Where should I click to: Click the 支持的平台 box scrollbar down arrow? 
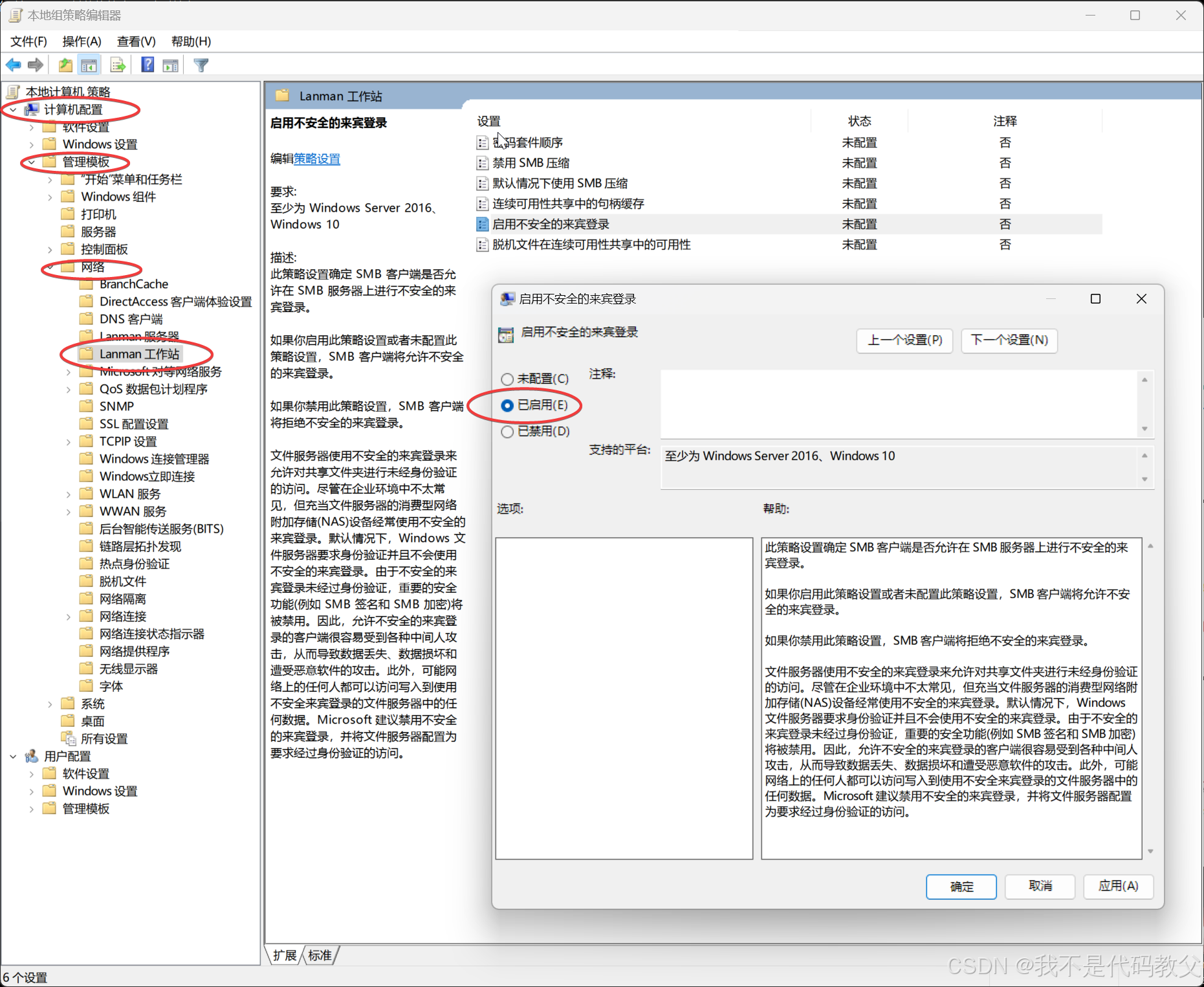(1144, 480)
